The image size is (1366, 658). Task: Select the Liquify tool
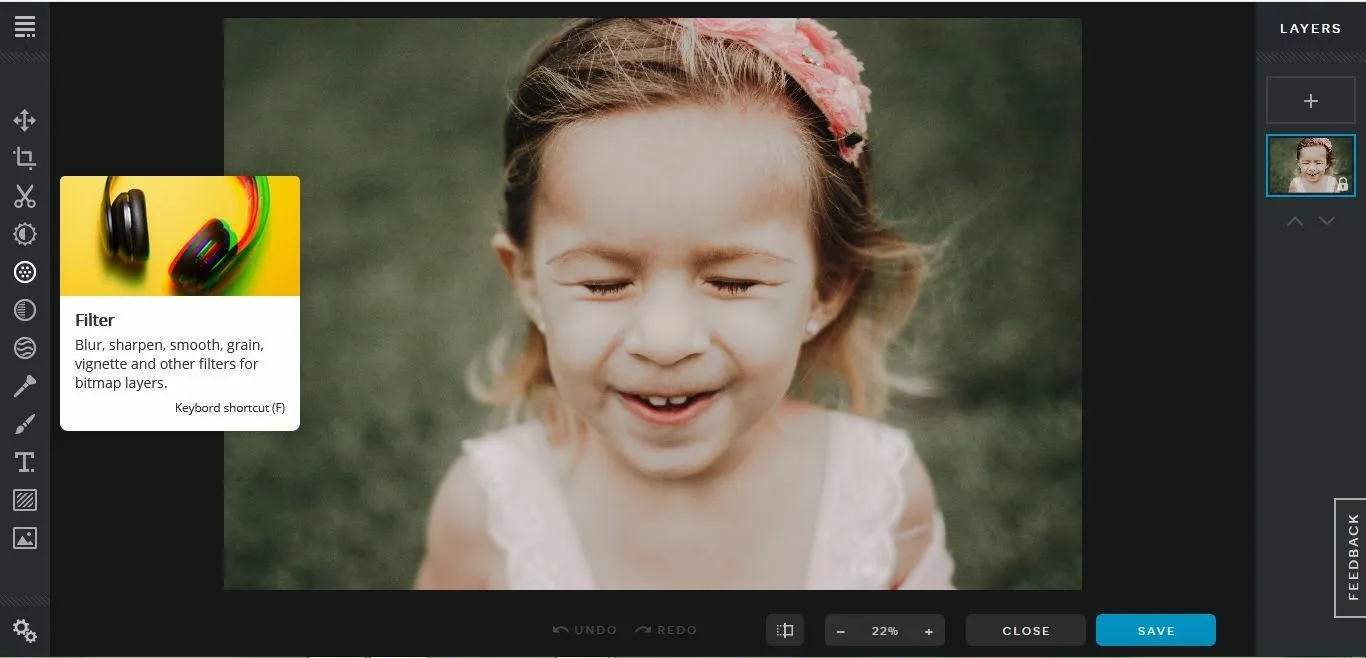point(25,348)
